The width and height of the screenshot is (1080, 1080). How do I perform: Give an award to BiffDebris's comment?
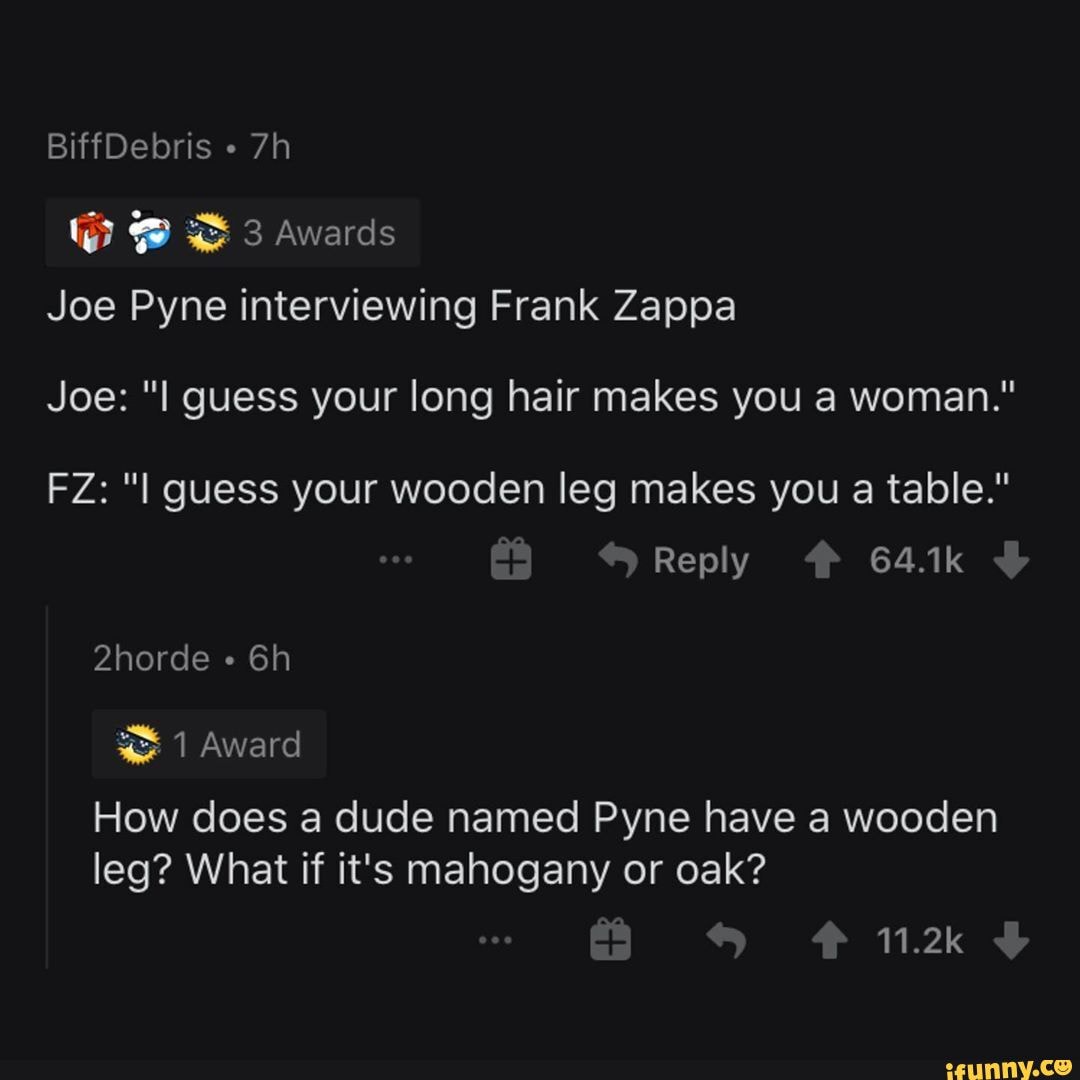510,559
